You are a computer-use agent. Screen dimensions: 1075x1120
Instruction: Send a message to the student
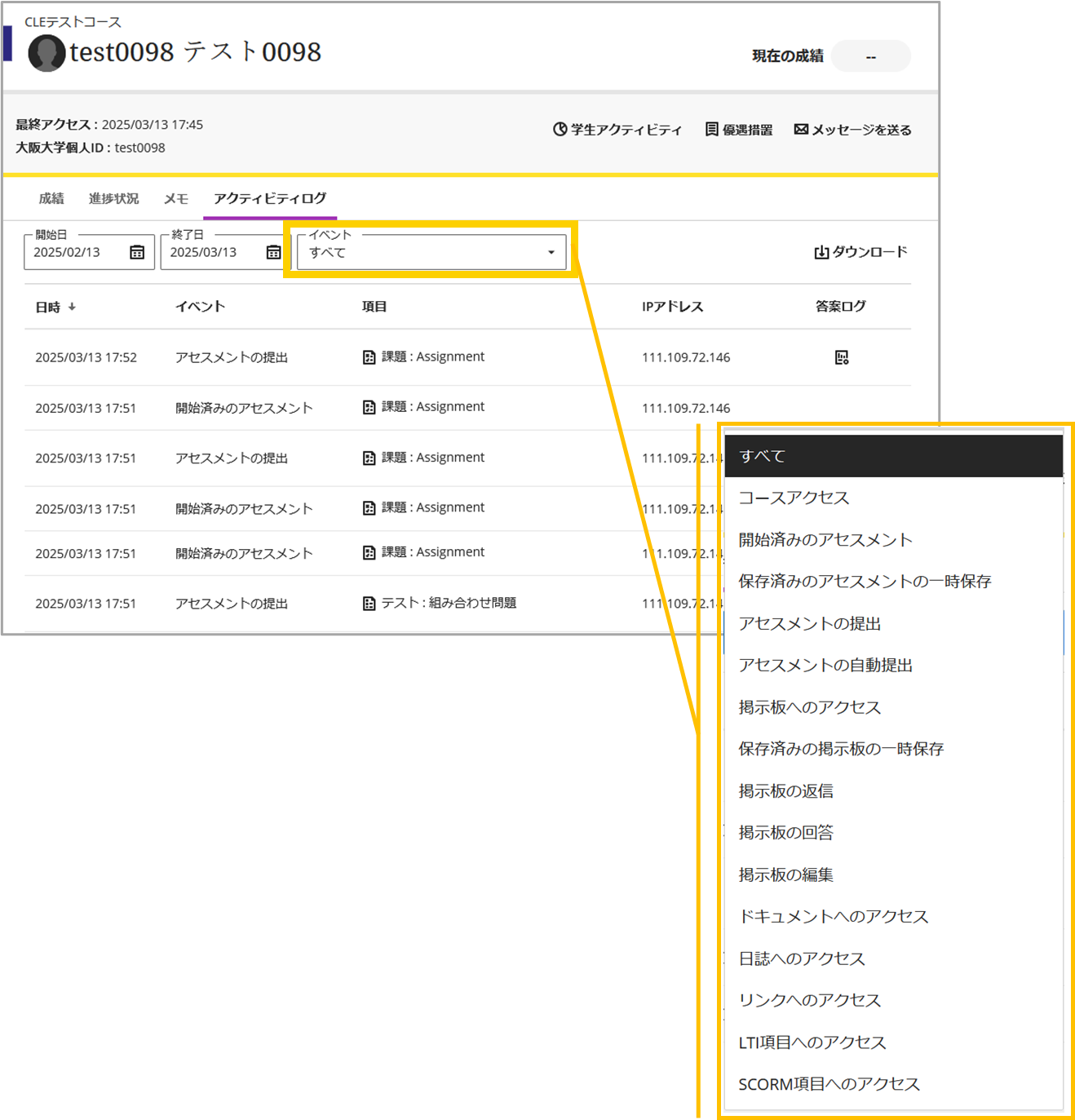(852, 130)
